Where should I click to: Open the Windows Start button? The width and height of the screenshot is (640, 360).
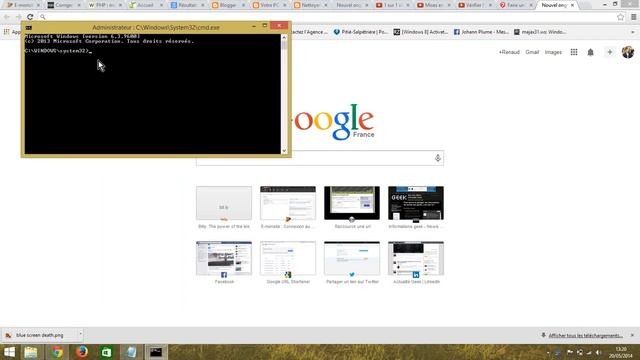coord(9,352)
